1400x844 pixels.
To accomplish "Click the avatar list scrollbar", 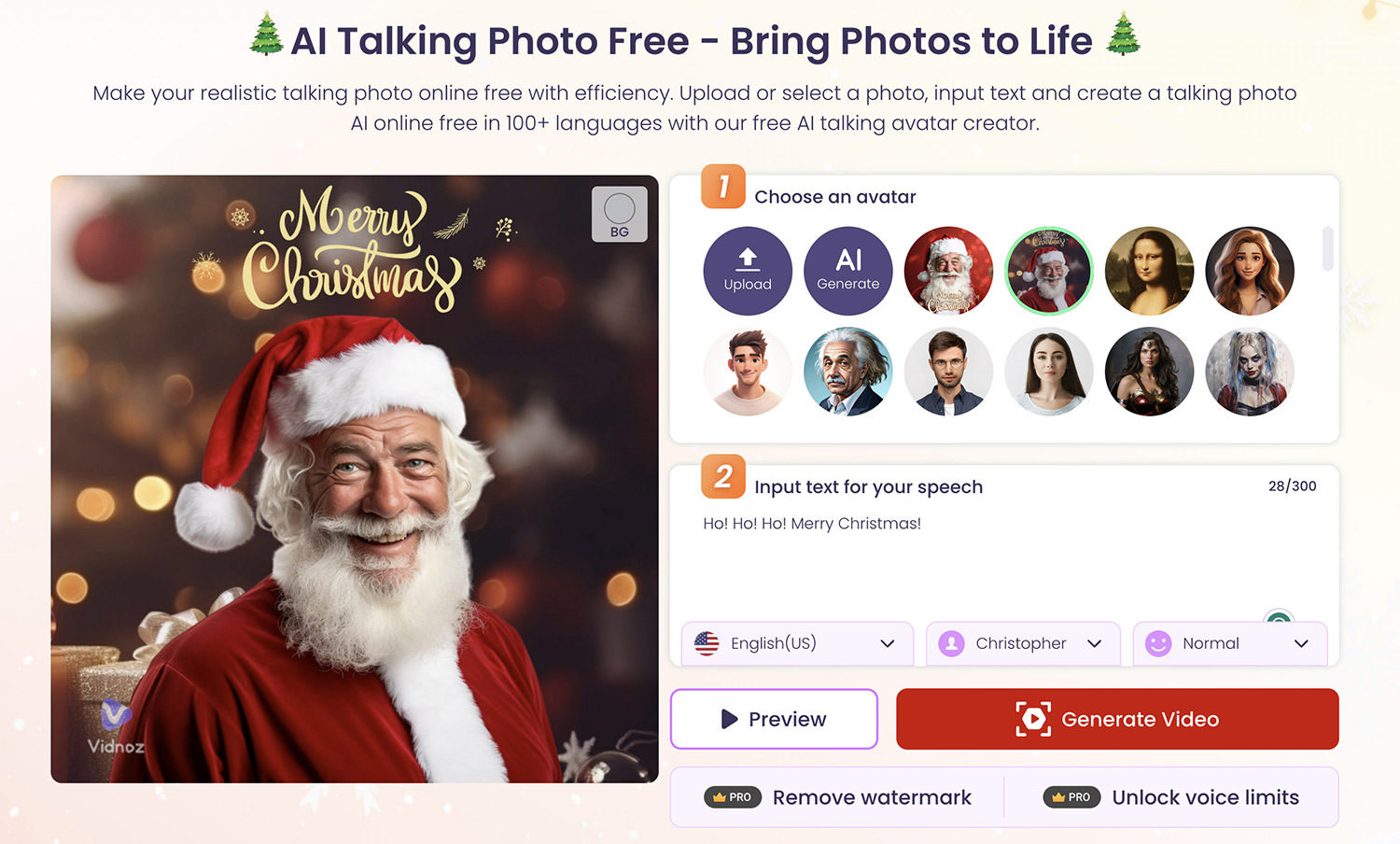I will [x=1327, y=248].
